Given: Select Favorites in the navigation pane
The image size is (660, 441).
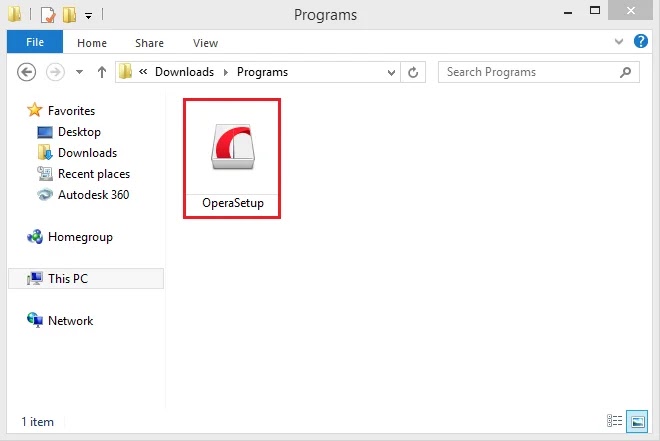Looking at the screenshot, I should point(72,111).
